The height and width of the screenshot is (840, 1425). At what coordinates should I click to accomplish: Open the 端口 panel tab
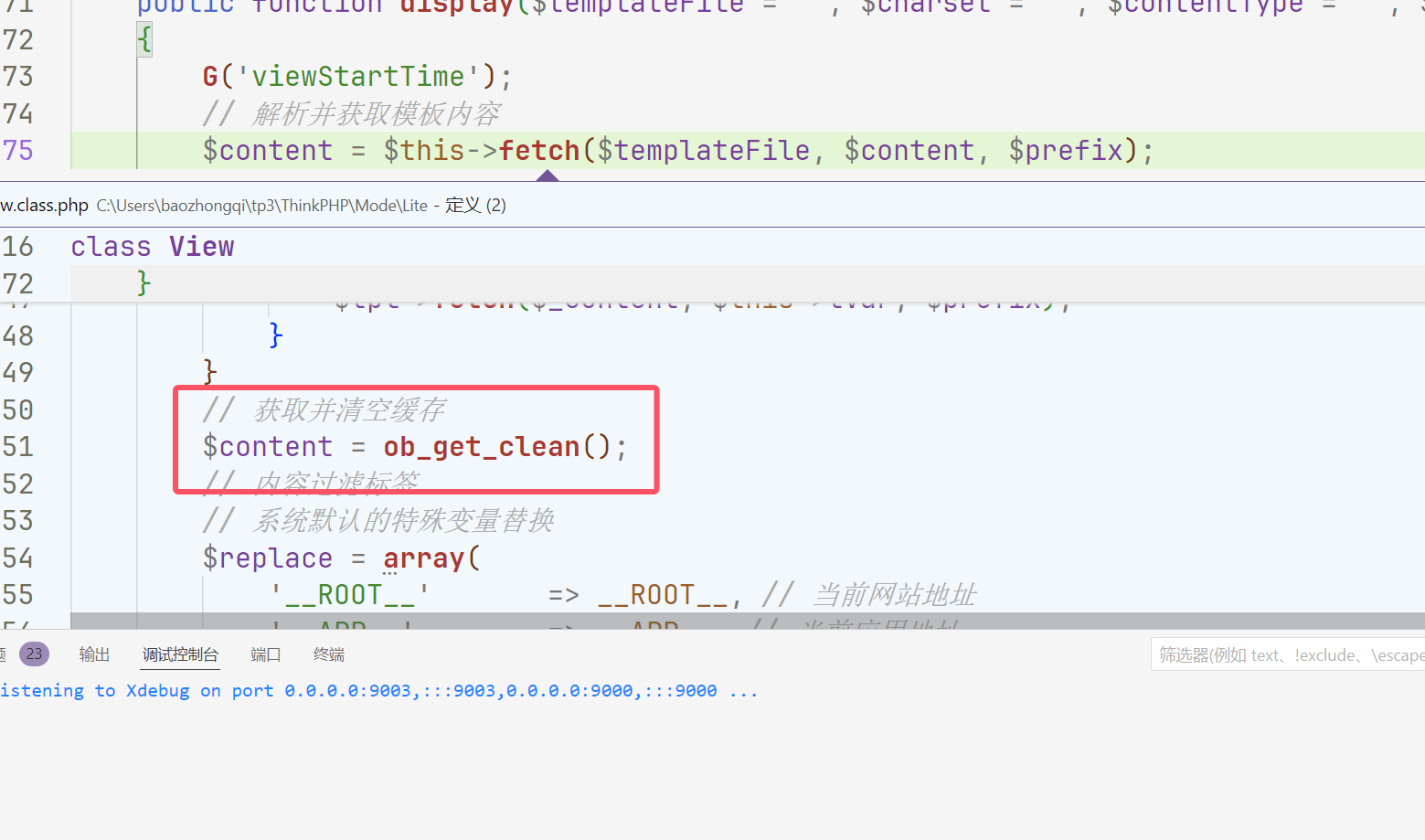[x=265, y=654]
